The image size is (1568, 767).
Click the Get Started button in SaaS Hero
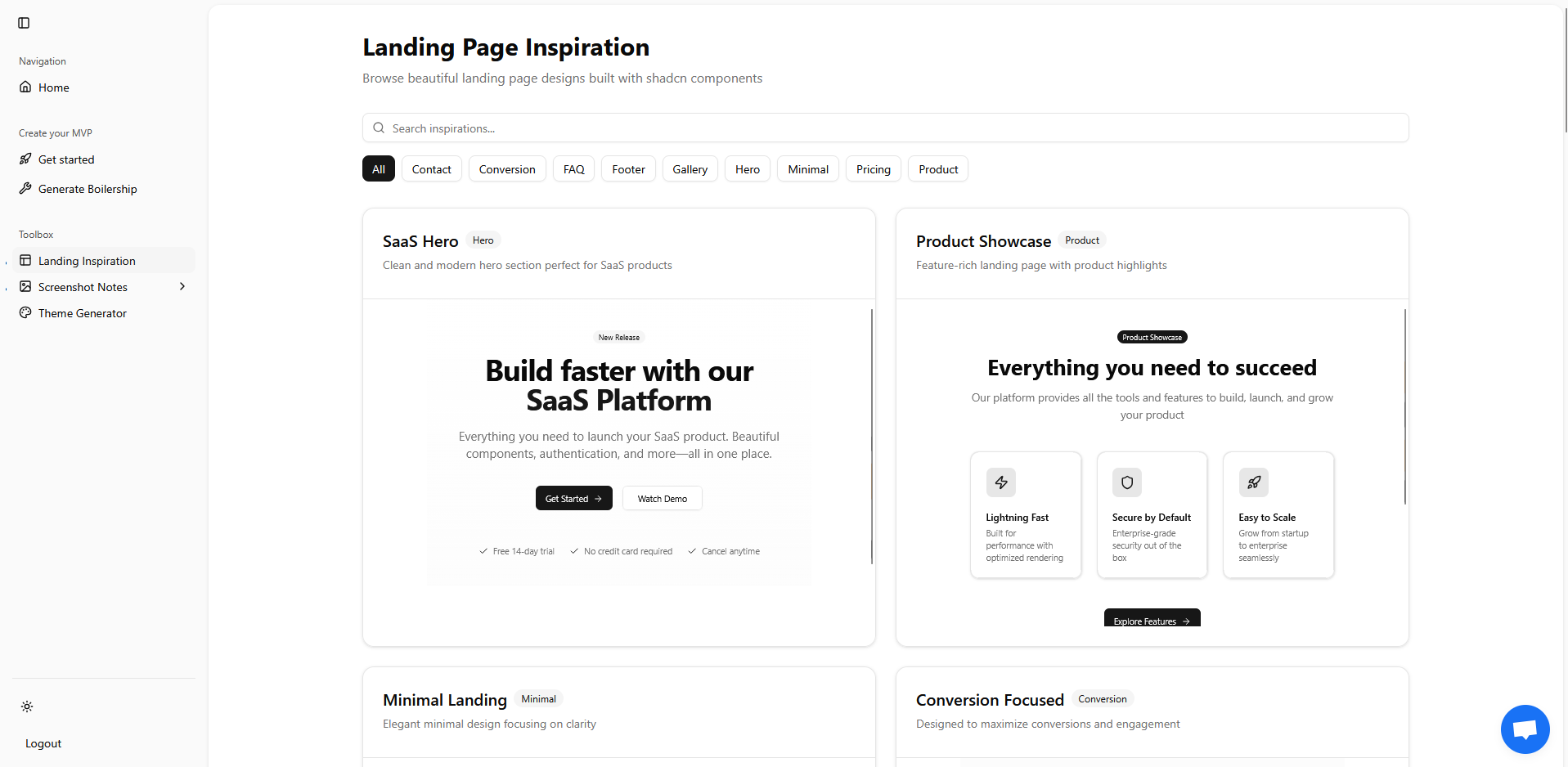pyautogui.click(x=573, y=498)
